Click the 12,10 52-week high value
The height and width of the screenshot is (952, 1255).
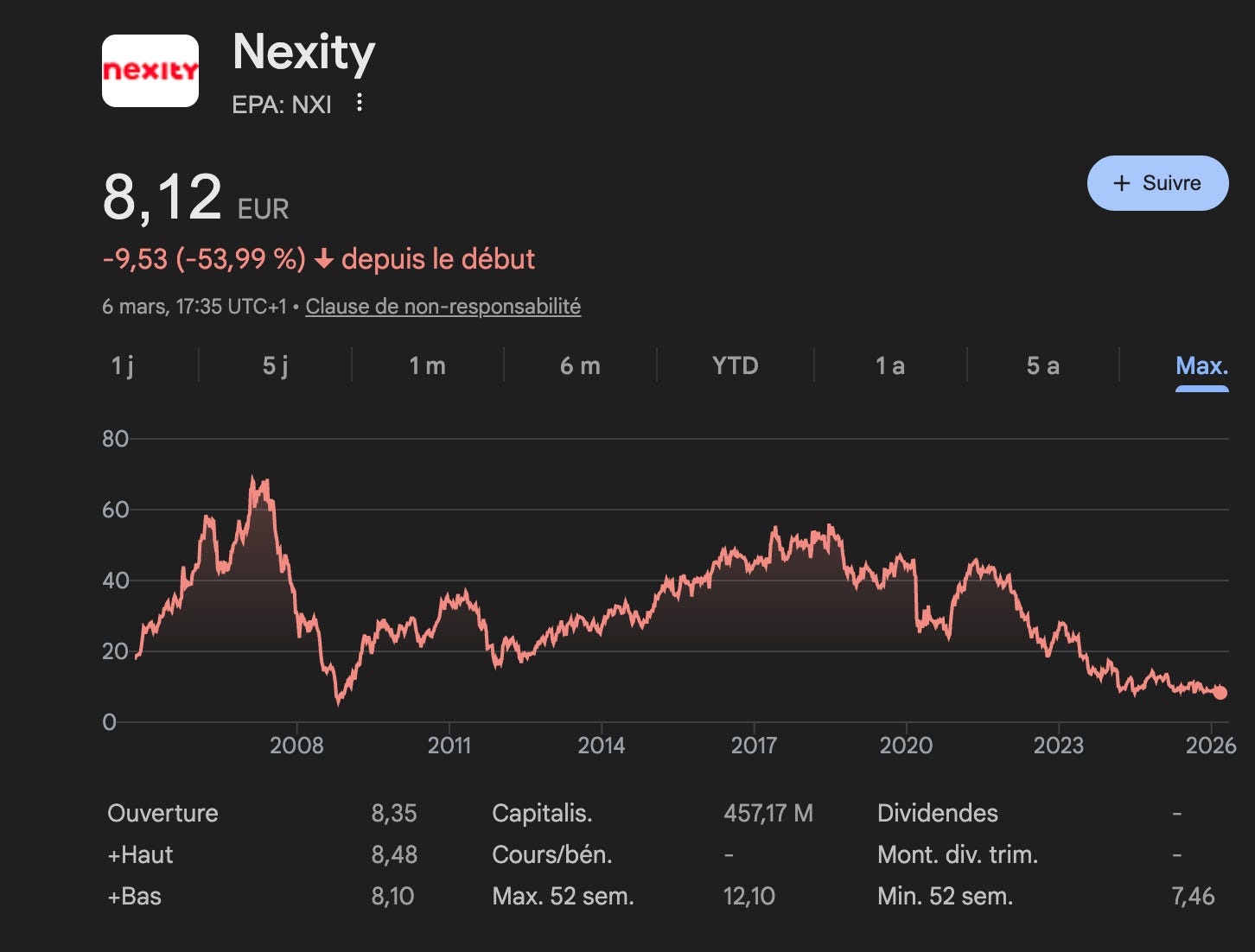point(749,896)
